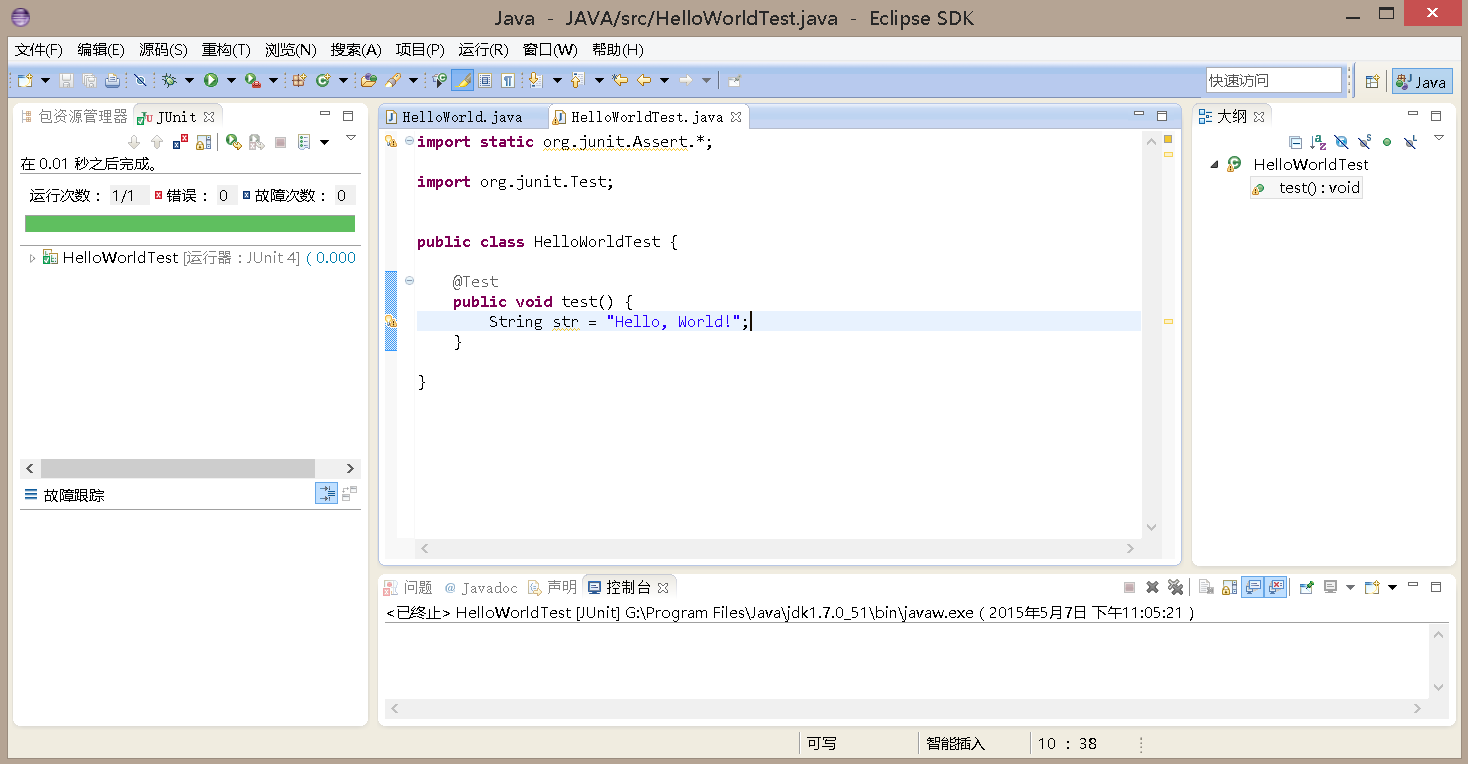The height and width of the screenshot is (764, 1468).
Task: Toggle Show Failures Only in JUnit view
Action: [181, 142]
